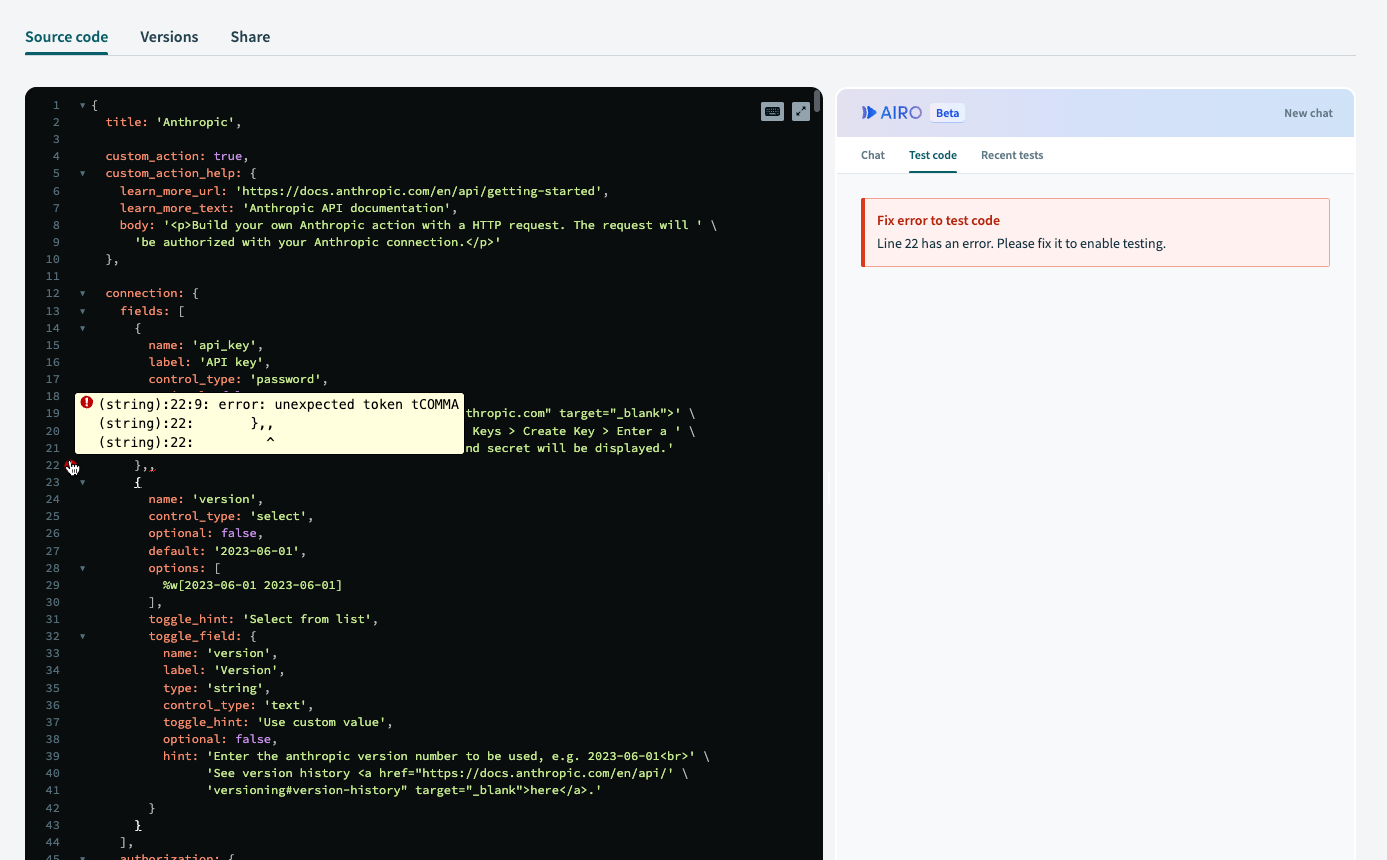Screen dimensions: 1387x860
Task: Open the Recent tests tab
Action: pos(1011,155)
